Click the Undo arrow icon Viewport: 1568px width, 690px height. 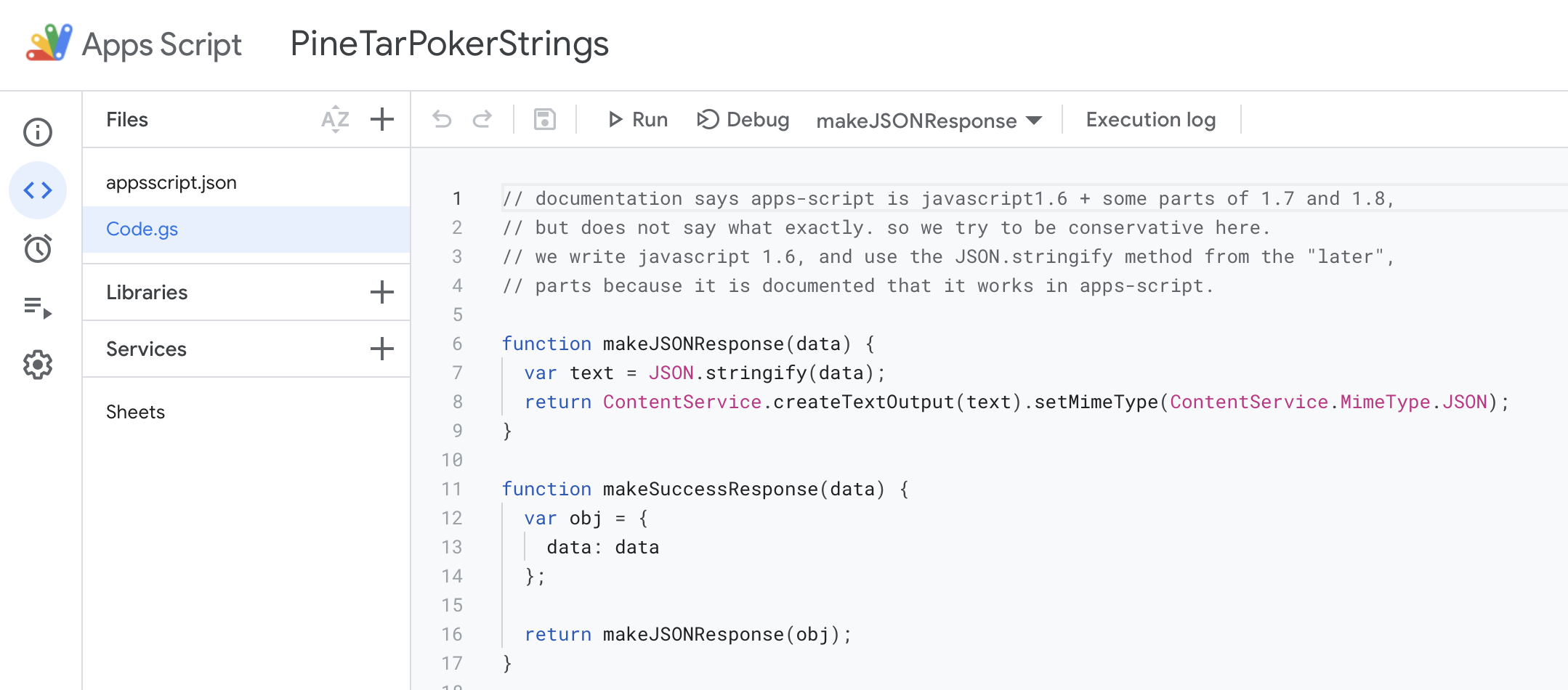tap(442, 119)
